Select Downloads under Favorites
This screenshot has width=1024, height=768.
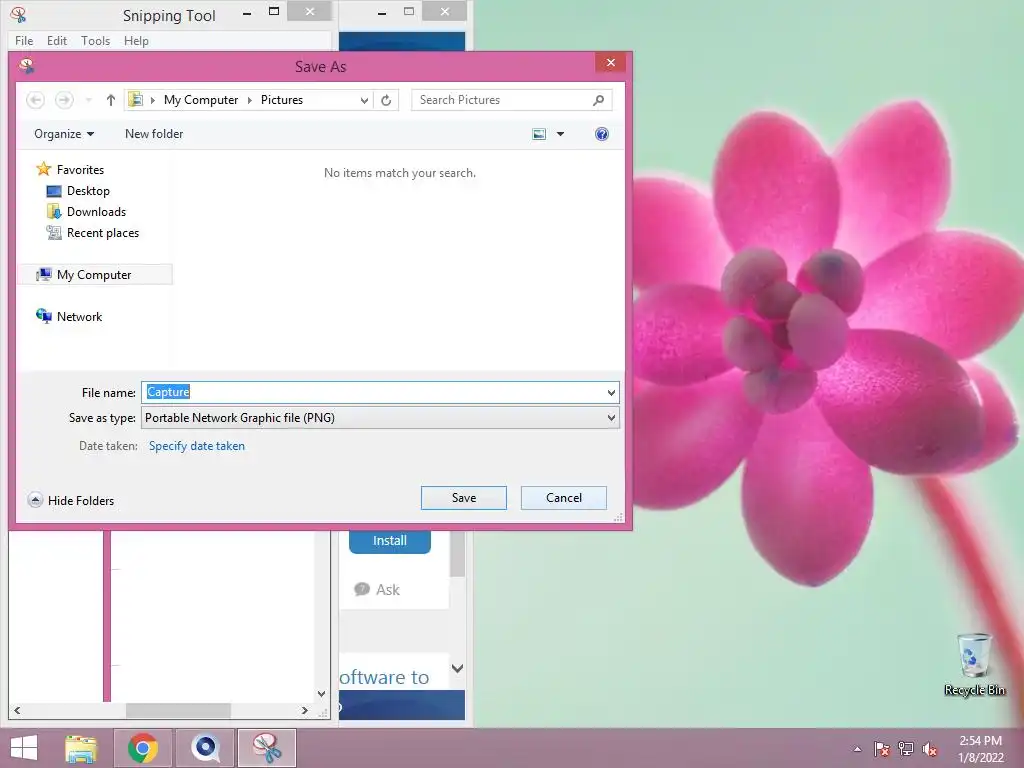point(86,212)
